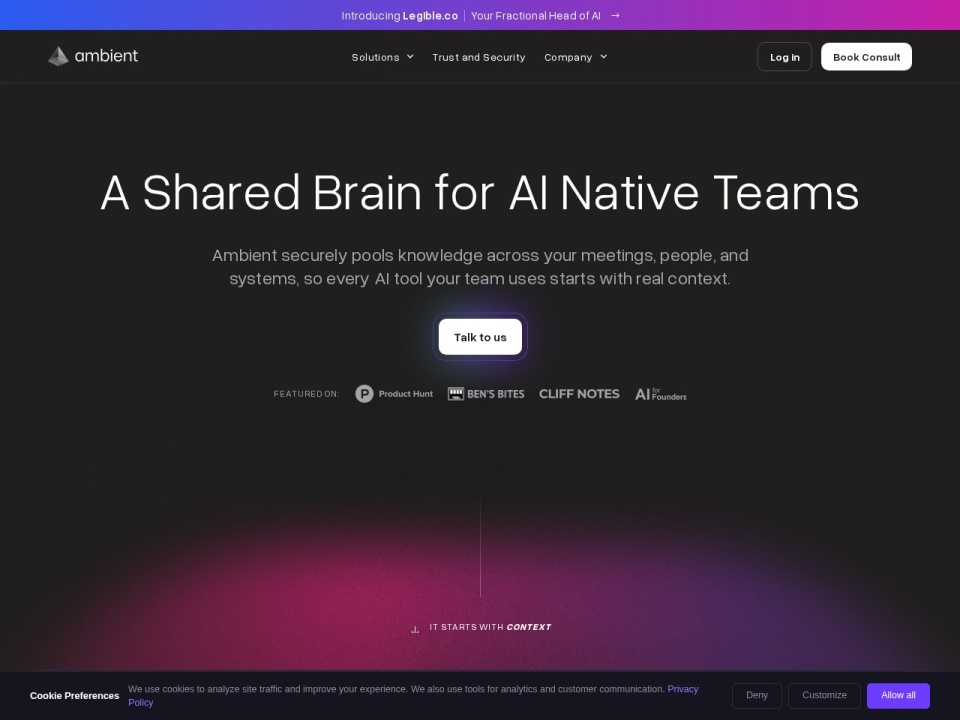Screen dimensions: 960x720
Task: Click the Cookie Preferences heading
Action: click(x=75, y=696)
